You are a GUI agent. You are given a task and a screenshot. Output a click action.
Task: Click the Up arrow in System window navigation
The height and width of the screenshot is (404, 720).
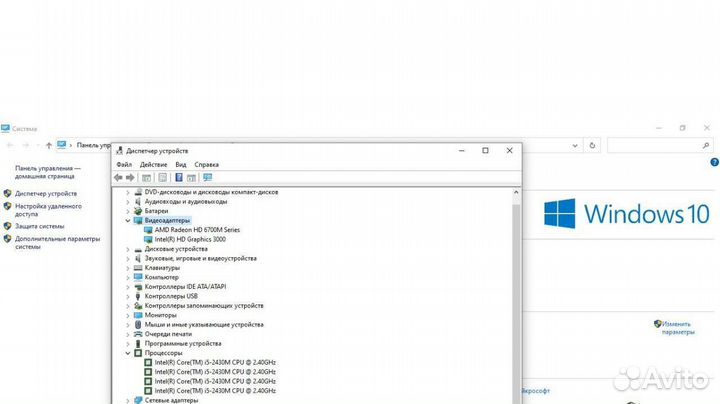click(49, 146)
